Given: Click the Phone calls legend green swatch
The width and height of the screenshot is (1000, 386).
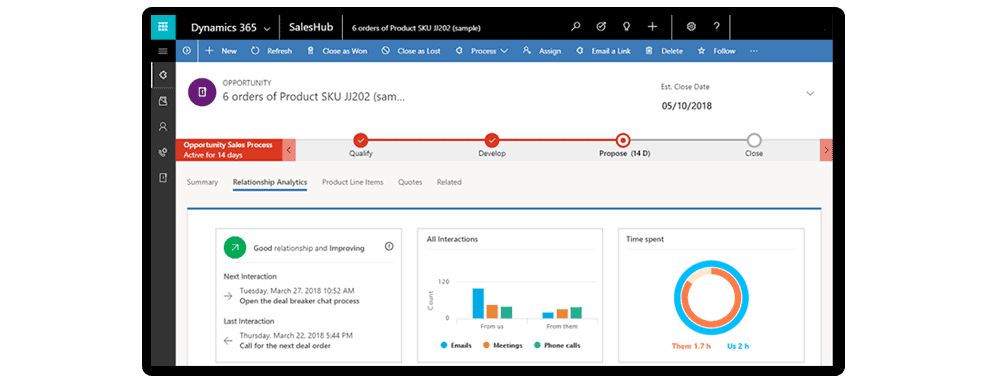Looking at the screenshot, I should [537, 345].
